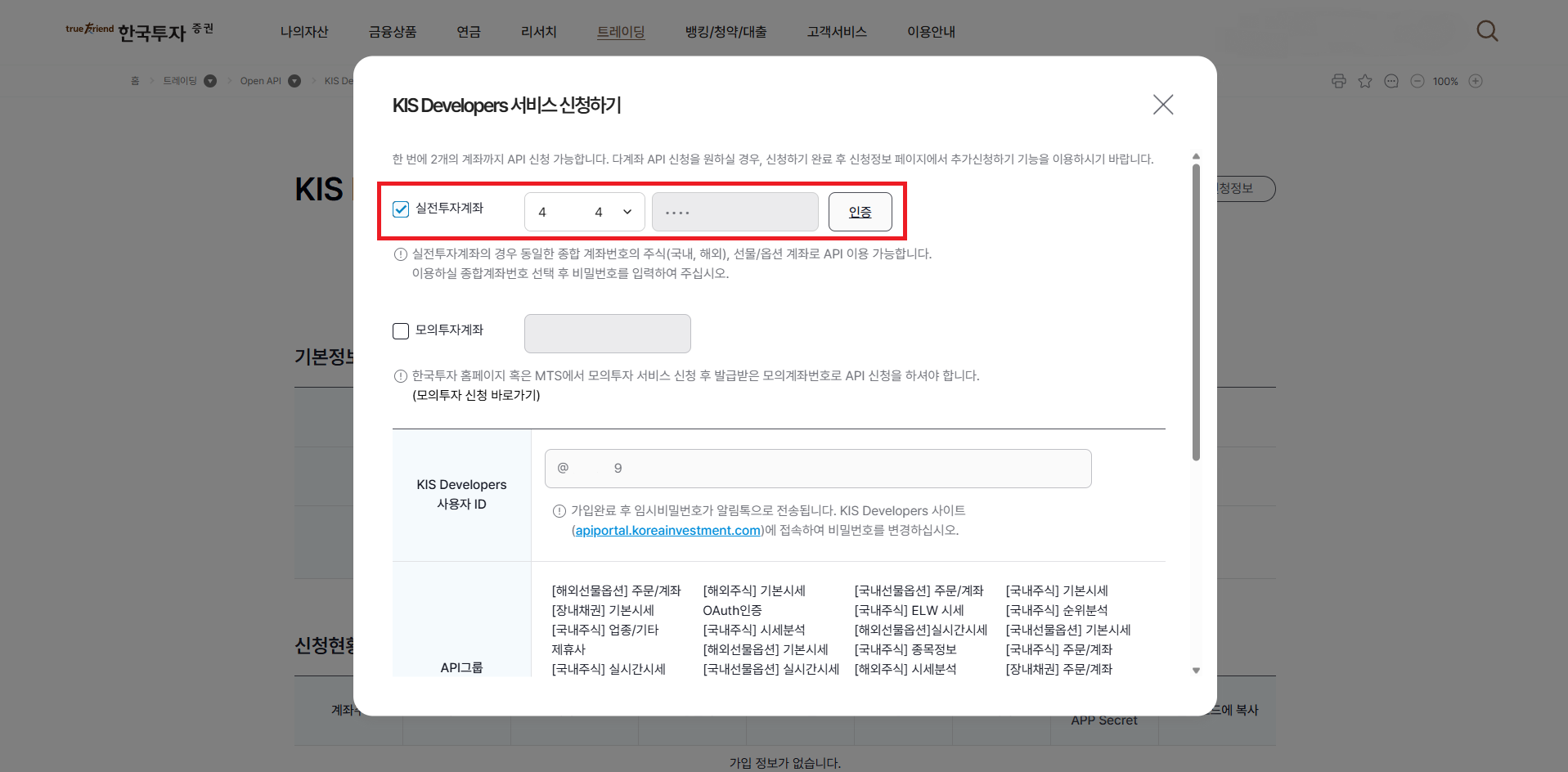Open the 트레이딩 menu

(621, 32)
